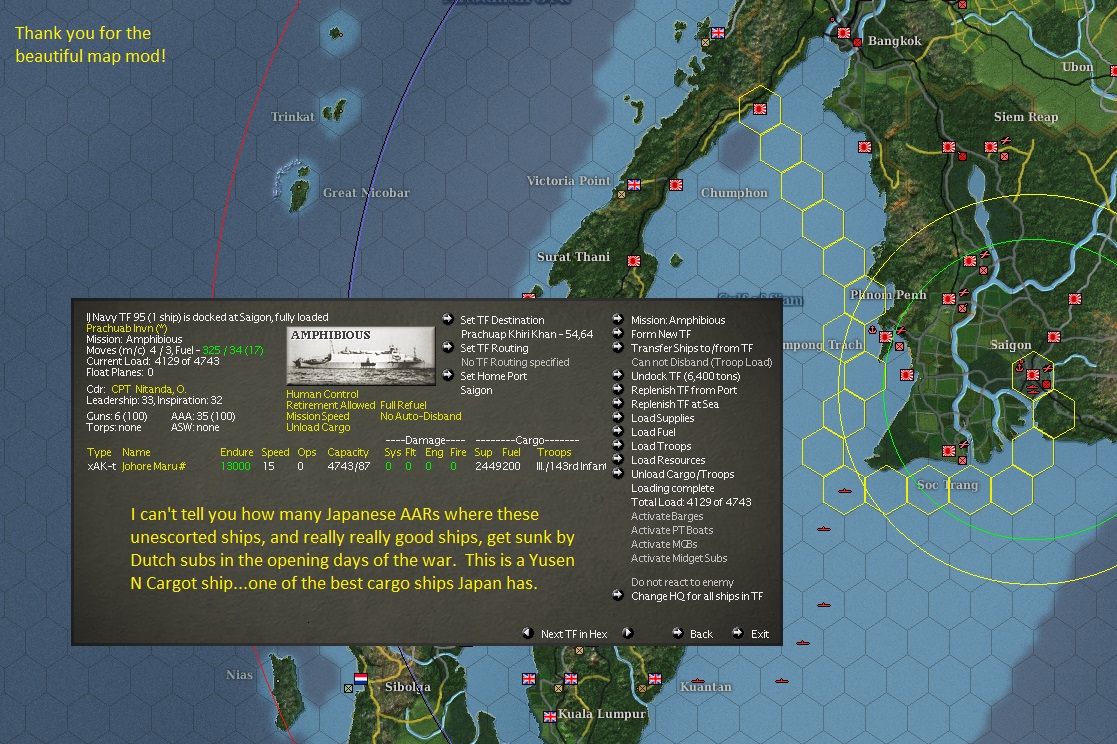Click greyed Activate Midget Subs entry
The image size is (1117, 744).
(679, 558)
